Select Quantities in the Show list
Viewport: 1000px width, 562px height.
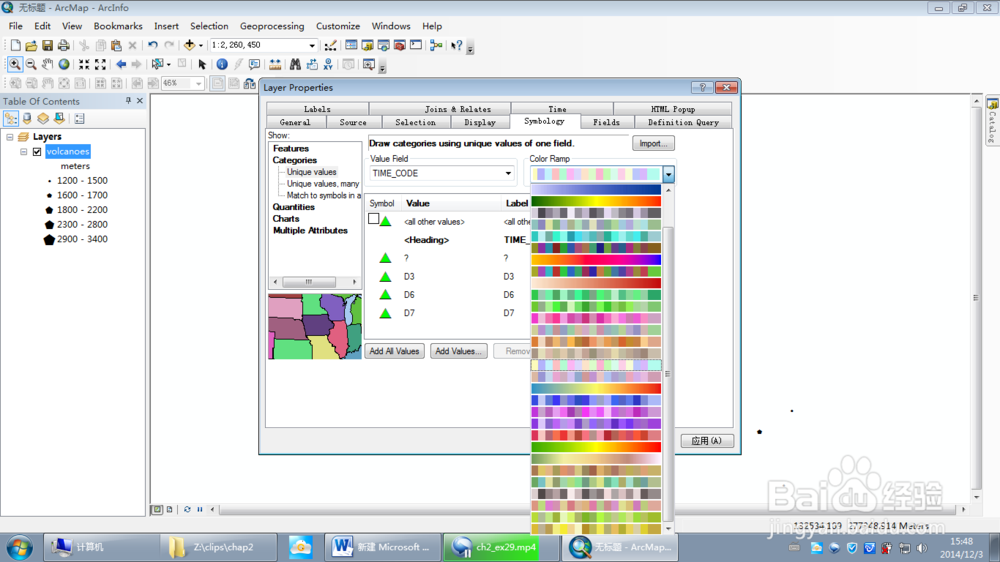coord(293,207)
